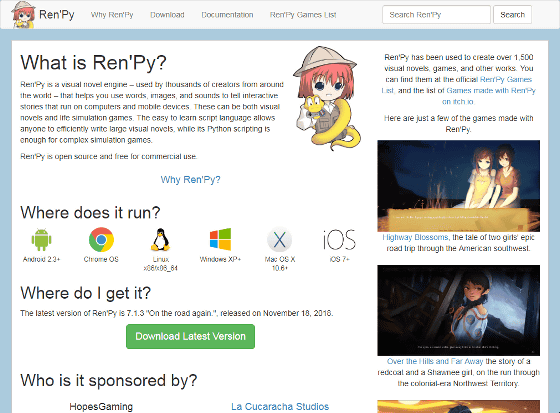Click the partially visible orange game thumbnail
The height and width of the screenshot is (413, 560).
pos(459,407)
